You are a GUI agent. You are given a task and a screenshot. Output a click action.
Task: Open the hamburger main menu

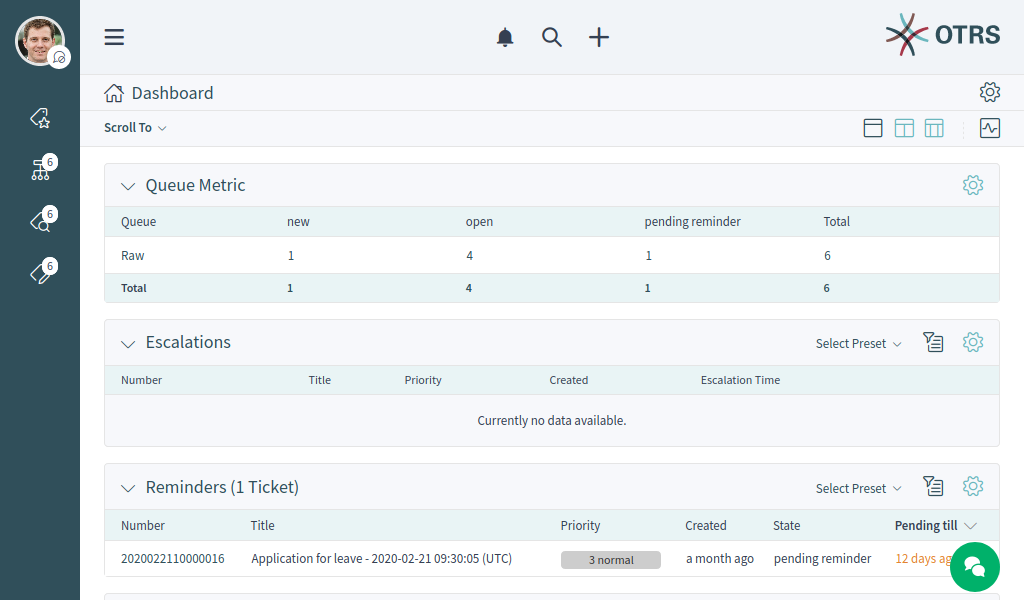click(x=114, y=37)
